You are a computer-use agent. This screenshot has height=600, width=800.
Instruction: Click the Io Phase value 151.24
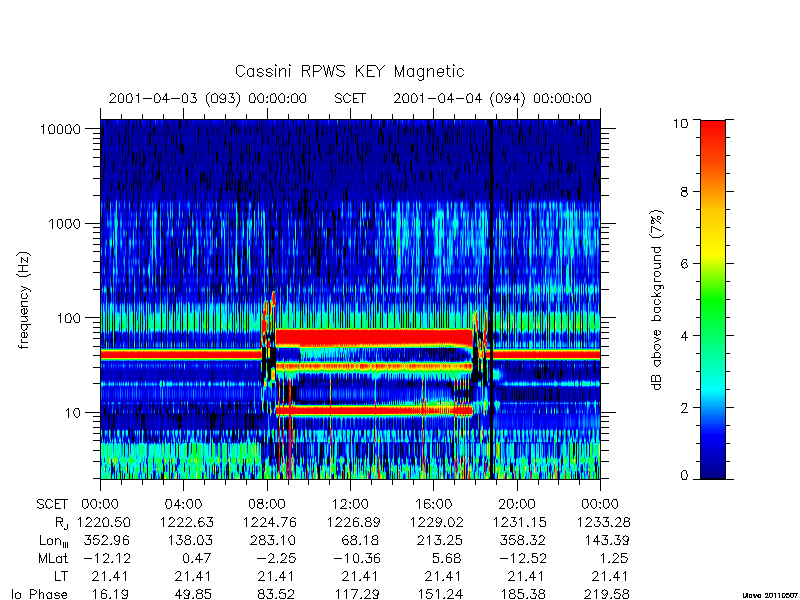tap(440, 594)
